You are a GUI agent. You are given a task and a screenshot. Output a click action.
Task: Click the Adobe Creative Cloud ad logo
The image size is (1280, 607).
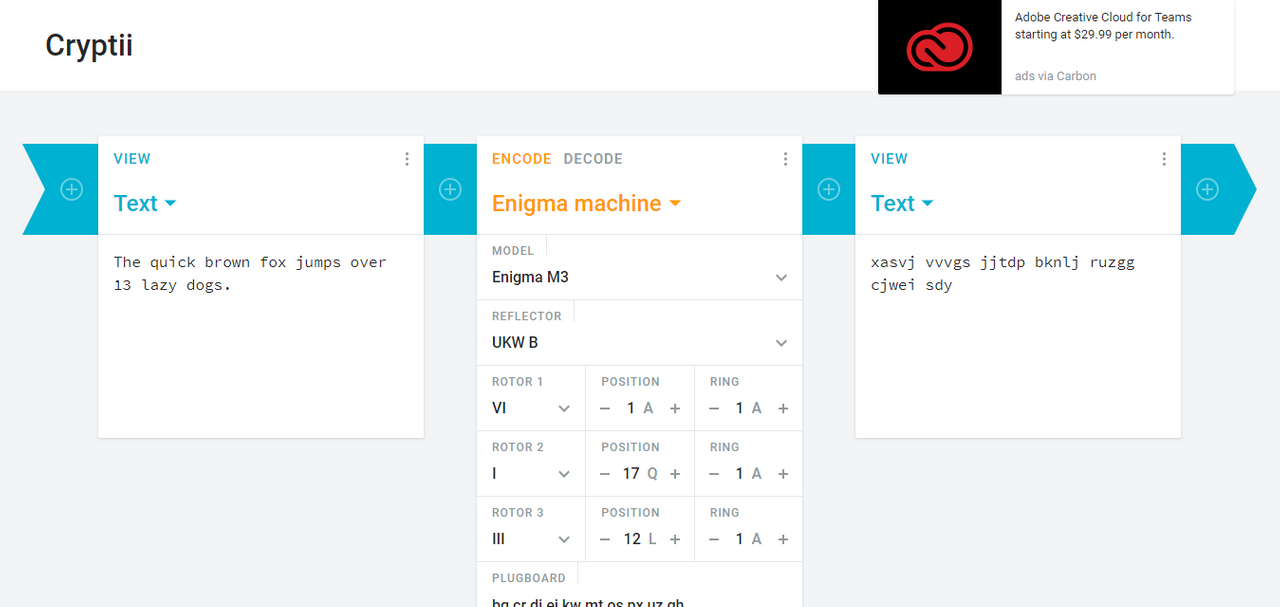(939, 47)
